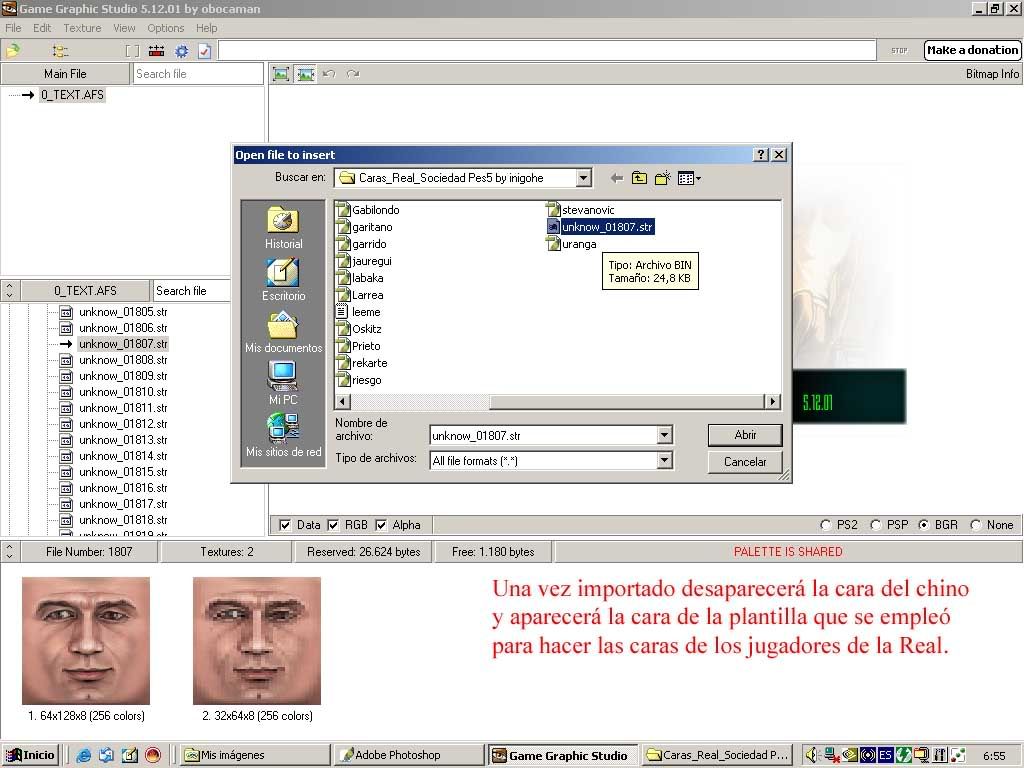Select the 64x128x8 face texture thumbnail
This screenshot has width=1024, height=768.
[86, 641]
